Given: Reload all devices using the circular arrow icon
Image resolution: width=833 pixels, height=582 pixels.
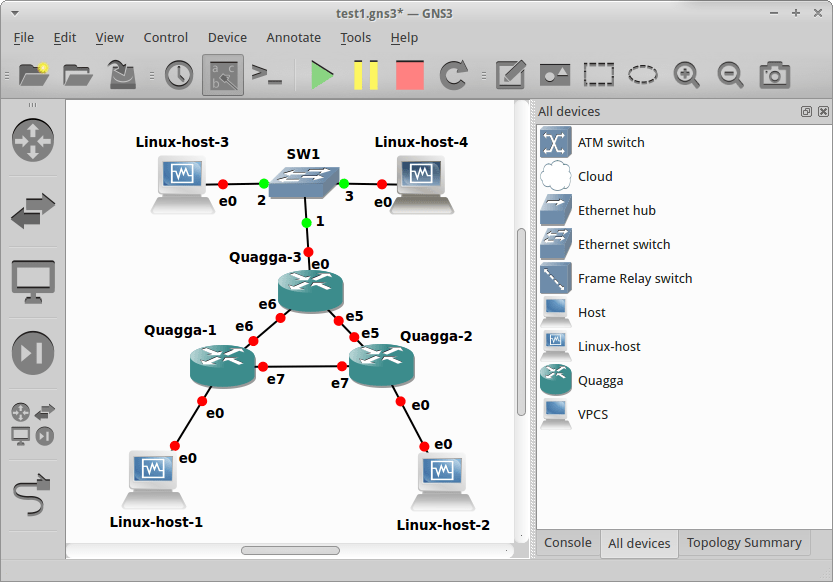Looking at the screenshot, I should click(x=453, y=74).
